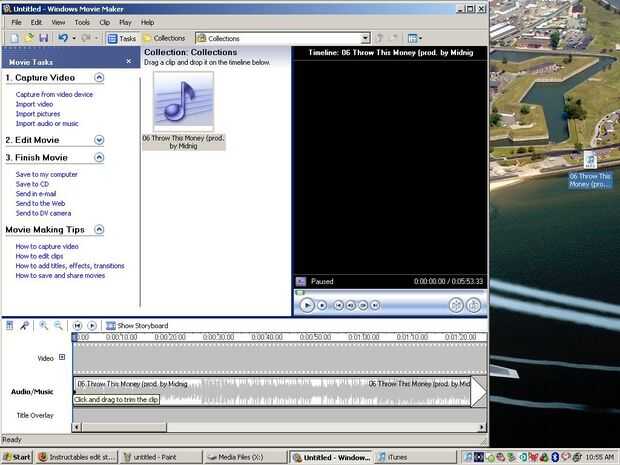
Task: Click the Save to CD link
Action: coord(32,184)
